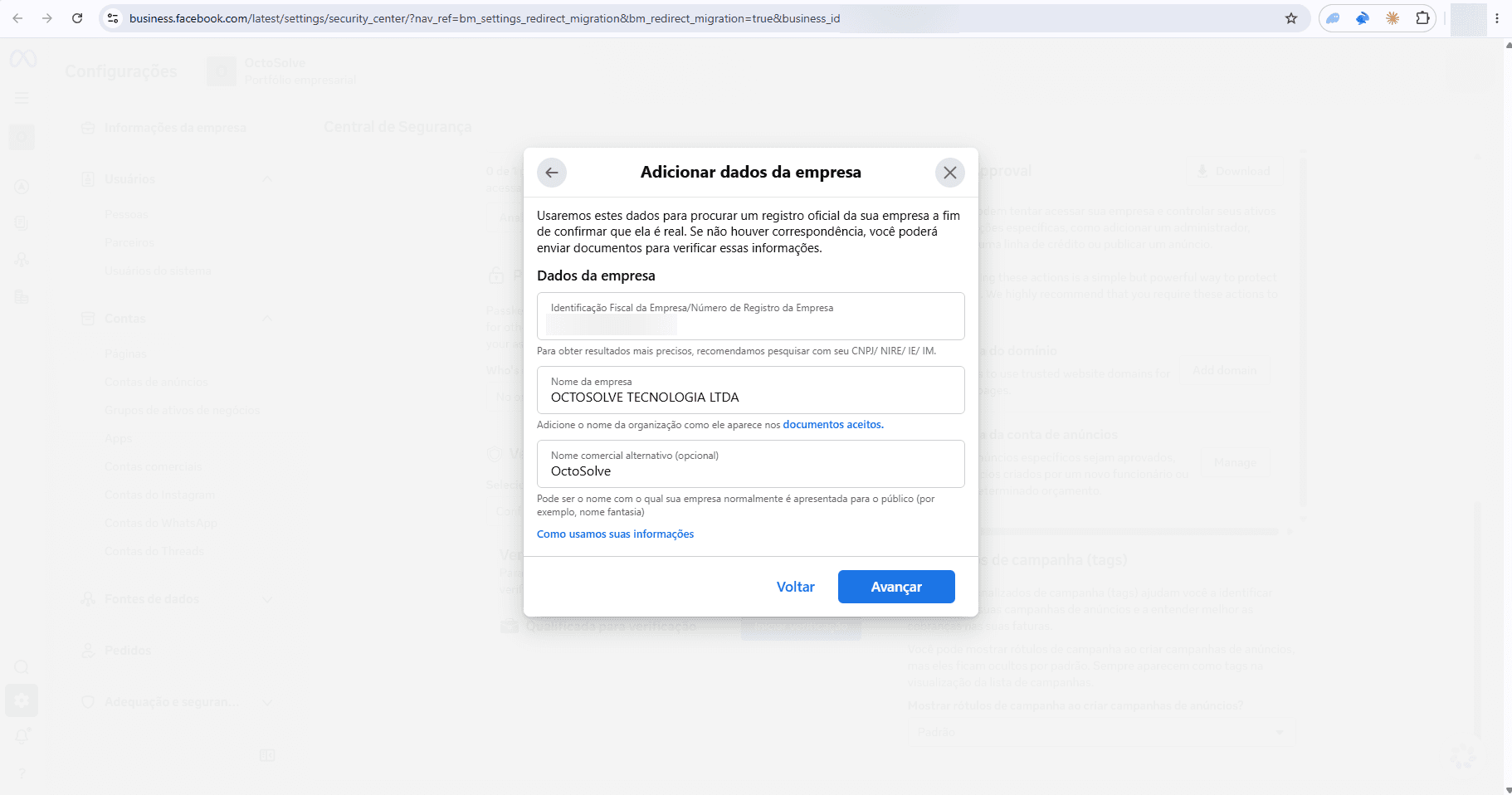
Task: Click the notifications bell in left rail
Action: [x=22, y=736]
